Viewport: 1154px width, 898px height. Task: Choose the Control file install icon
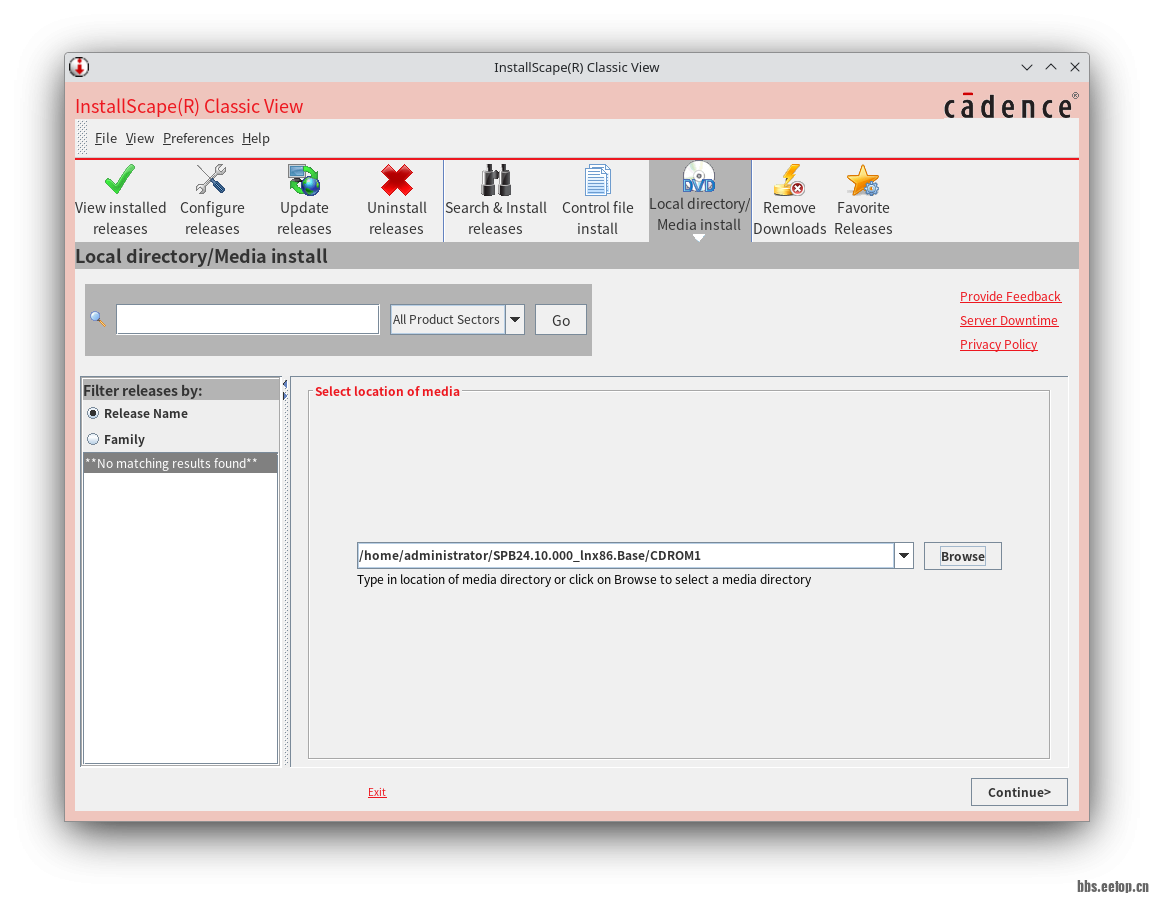[x=597, y=181]
